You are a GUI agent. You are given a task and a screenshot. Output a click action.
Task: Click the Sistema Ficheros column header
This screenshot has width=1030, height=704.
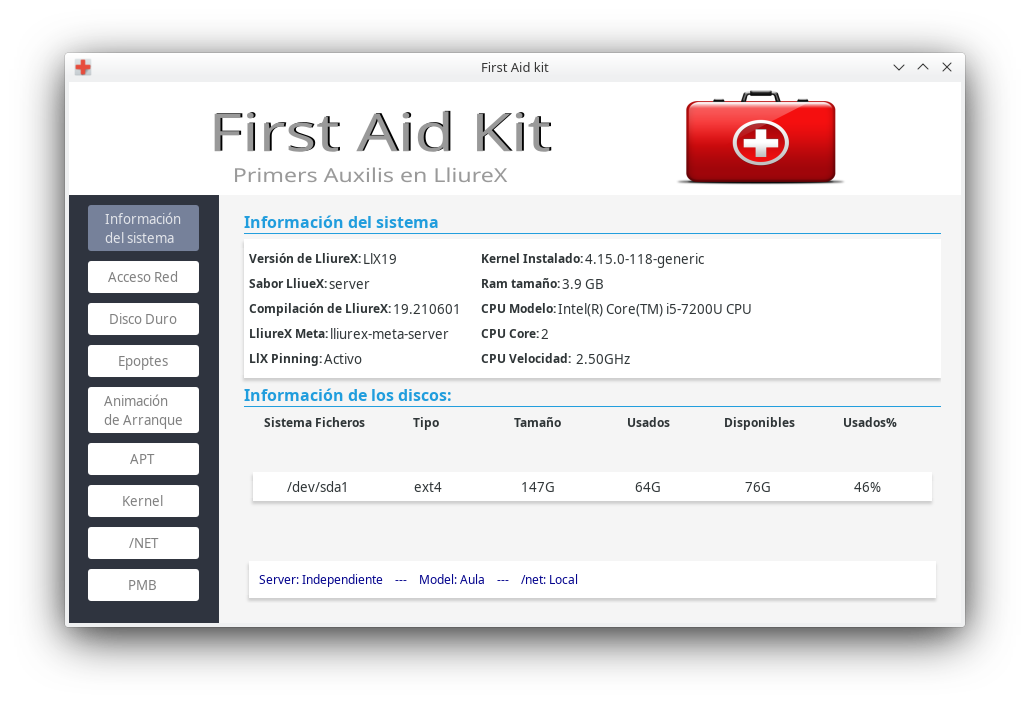coord(314,423)
